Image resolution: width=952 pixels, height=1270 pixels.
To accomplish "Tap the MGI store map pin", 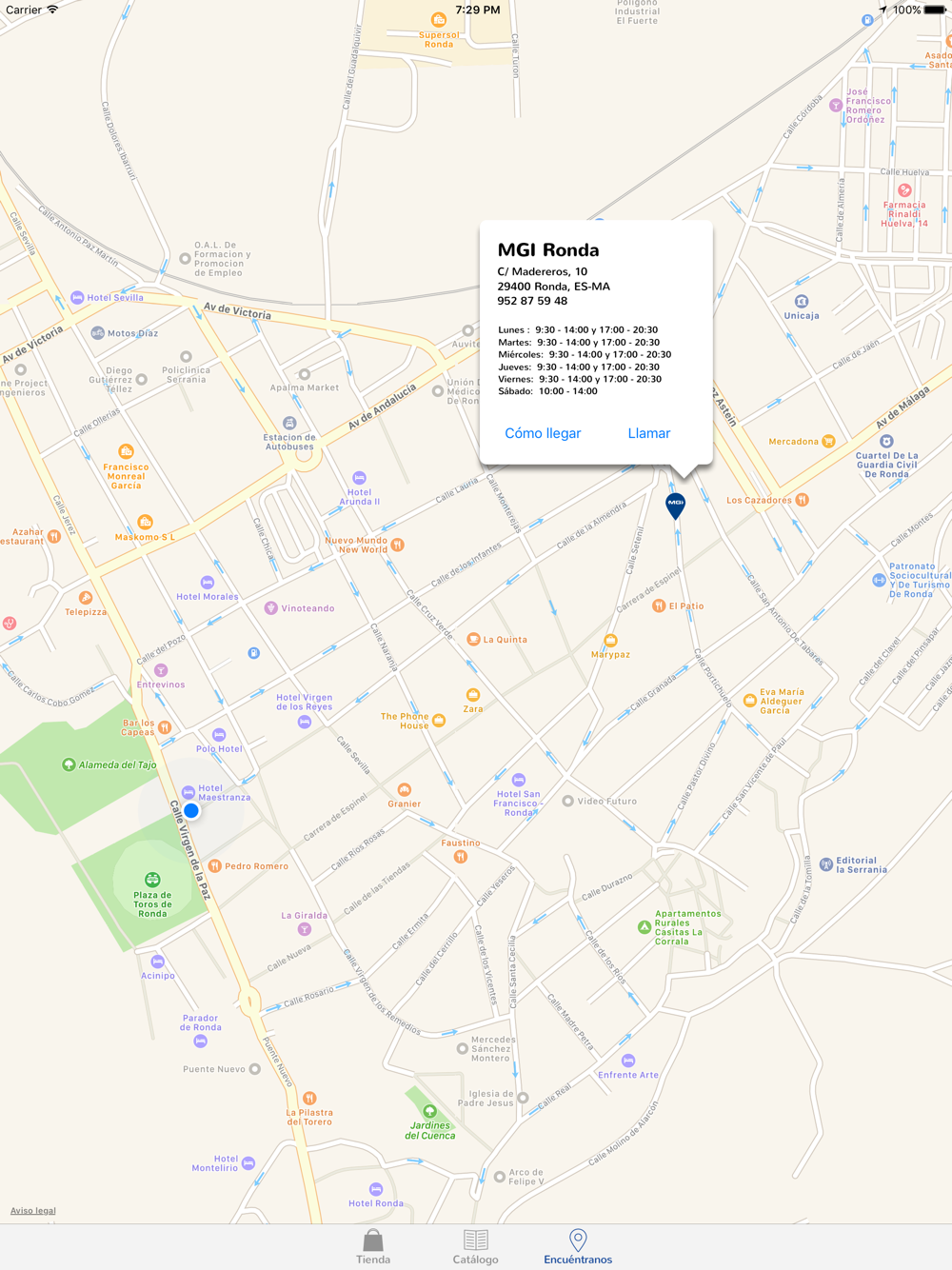I will pyautogui.click(x=675, y=505).
